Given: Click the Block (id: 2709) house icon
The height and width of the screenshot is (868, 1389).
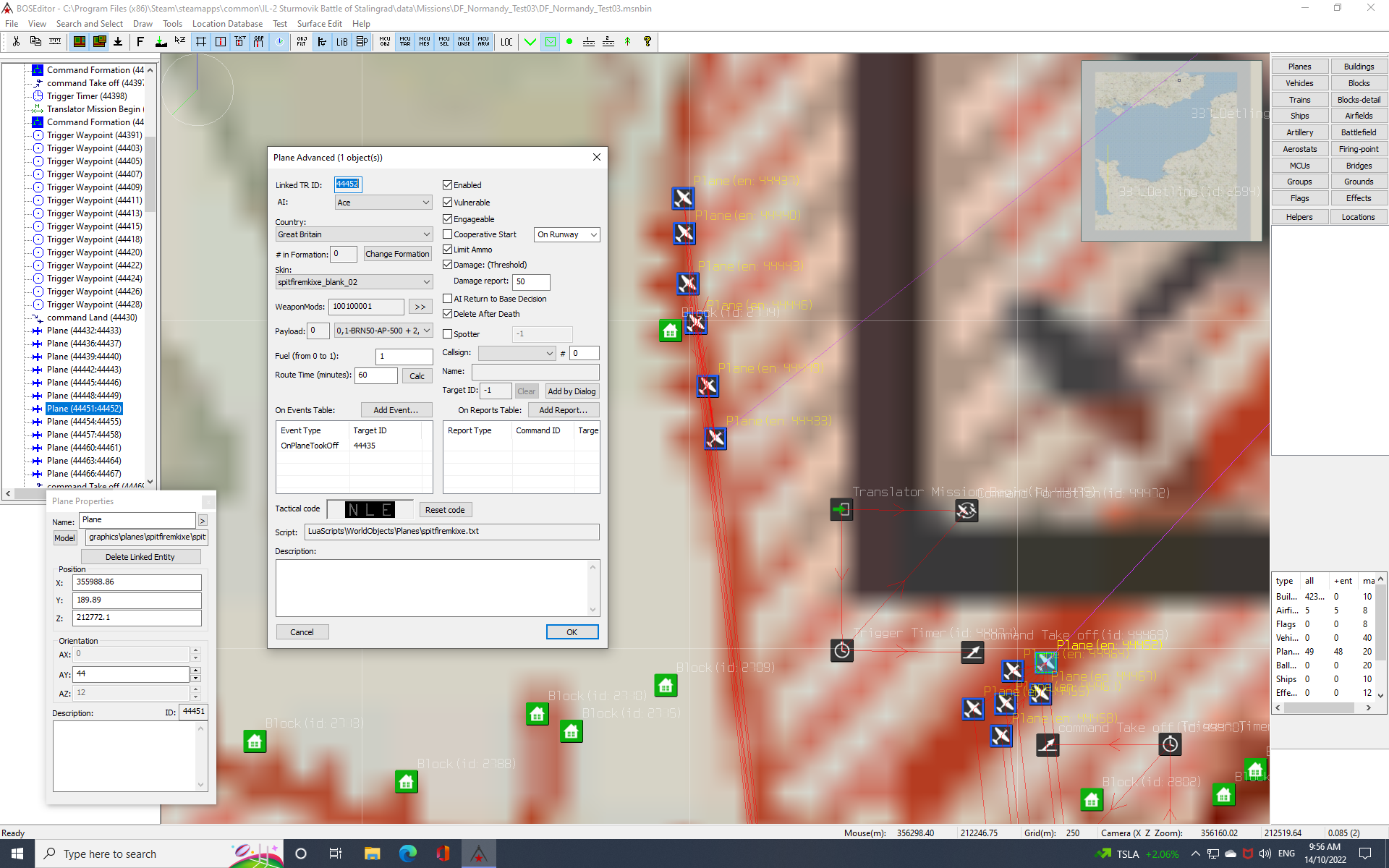Looking at the screenshot, I should pyautogui.click(x=666, y=685).
